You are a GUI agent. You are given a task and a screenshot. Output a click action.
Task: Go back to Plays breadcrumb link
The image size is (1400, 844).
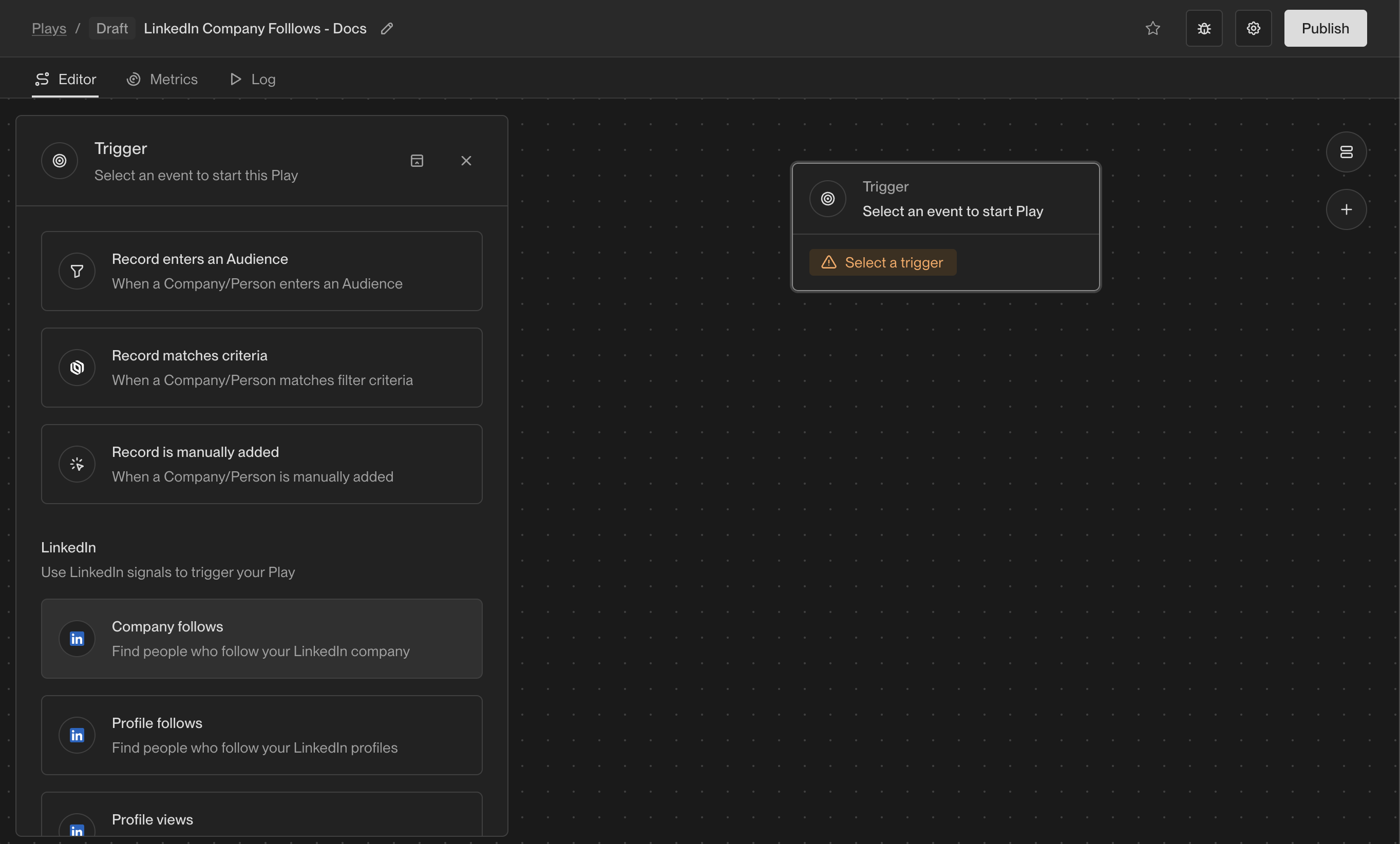(x=49, y=28)
